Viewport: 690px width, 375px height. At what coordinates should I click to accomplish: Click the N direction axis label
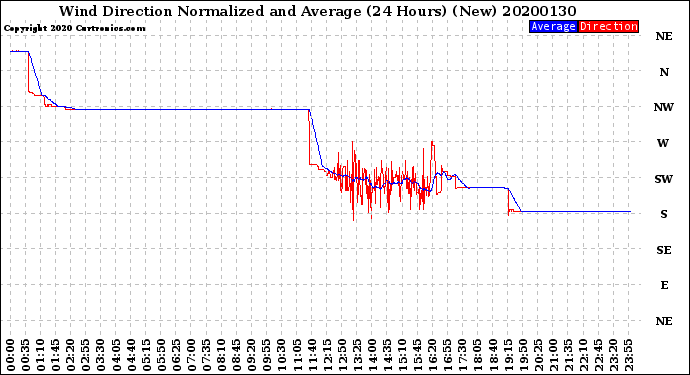coord(664,72)
